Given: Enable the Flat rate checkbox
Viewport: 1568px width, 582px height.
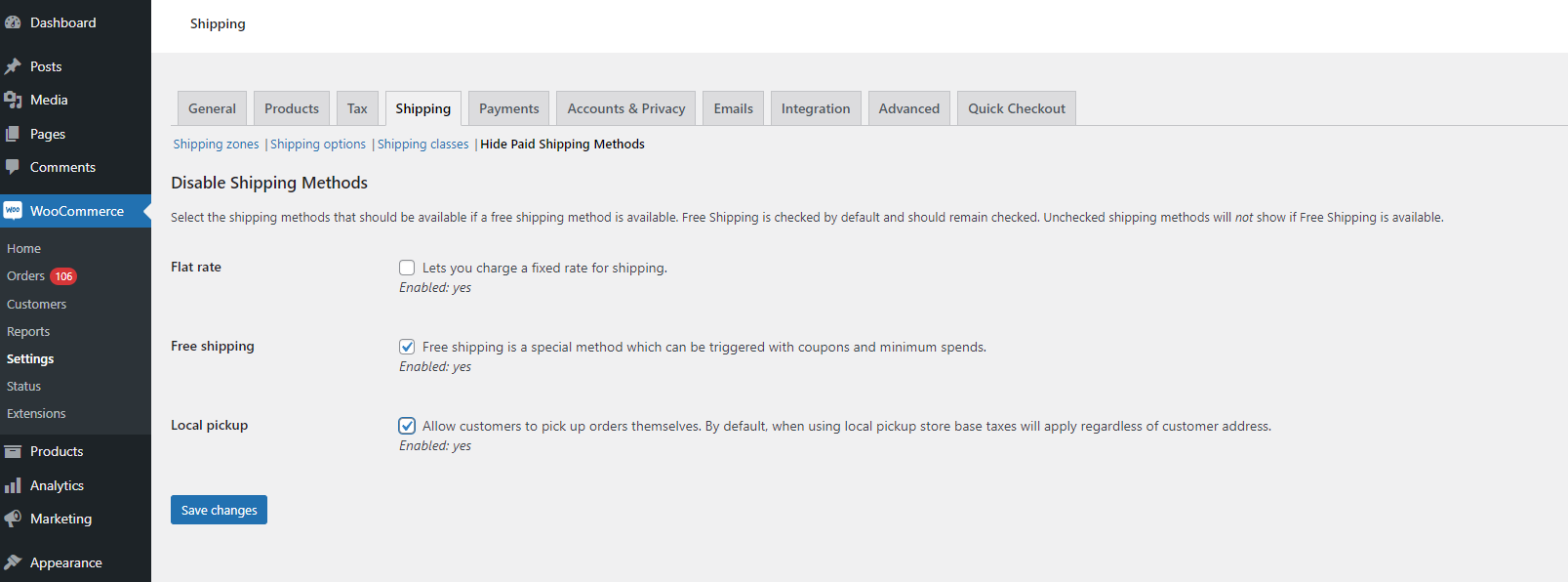Looking at the screenshot, I should (407, 268).
